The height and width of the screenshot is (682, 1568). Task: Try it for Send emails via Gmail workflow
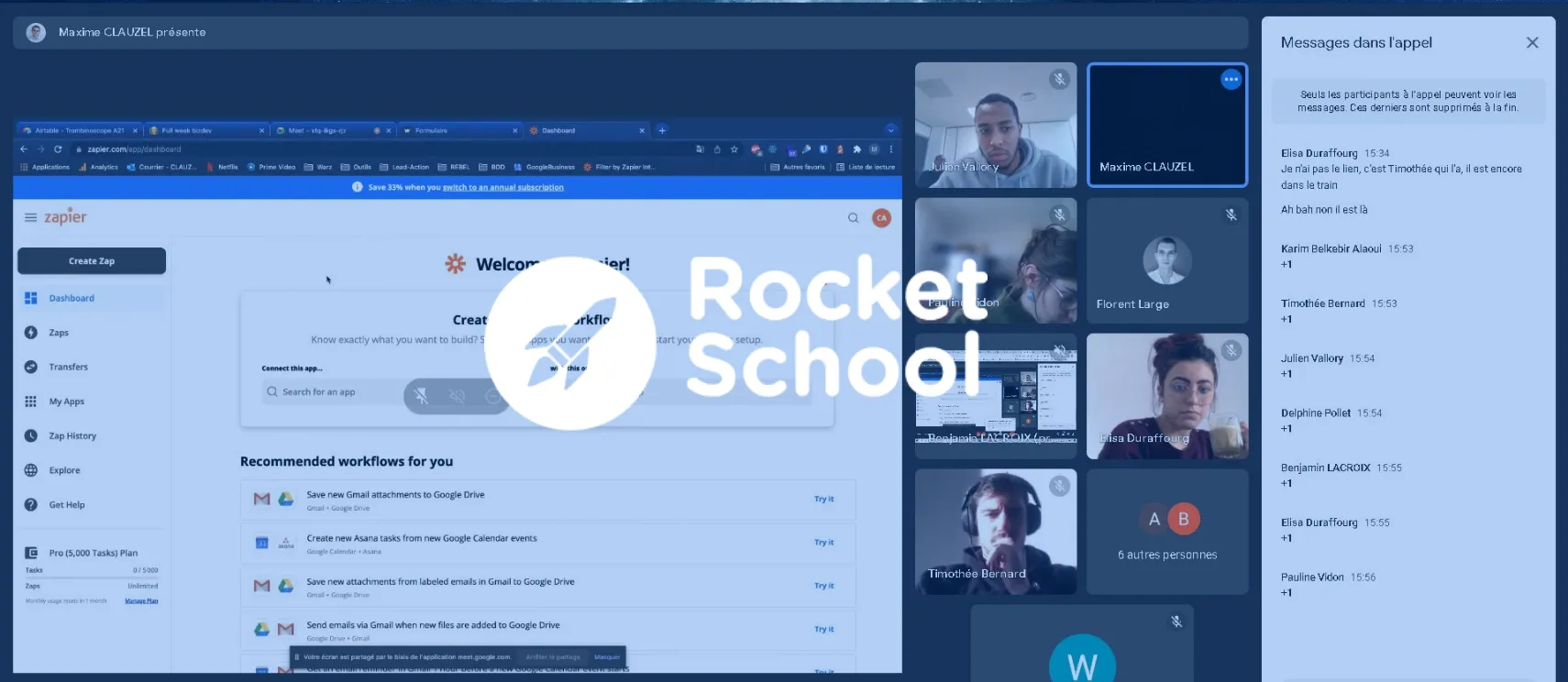click(824, 629)
